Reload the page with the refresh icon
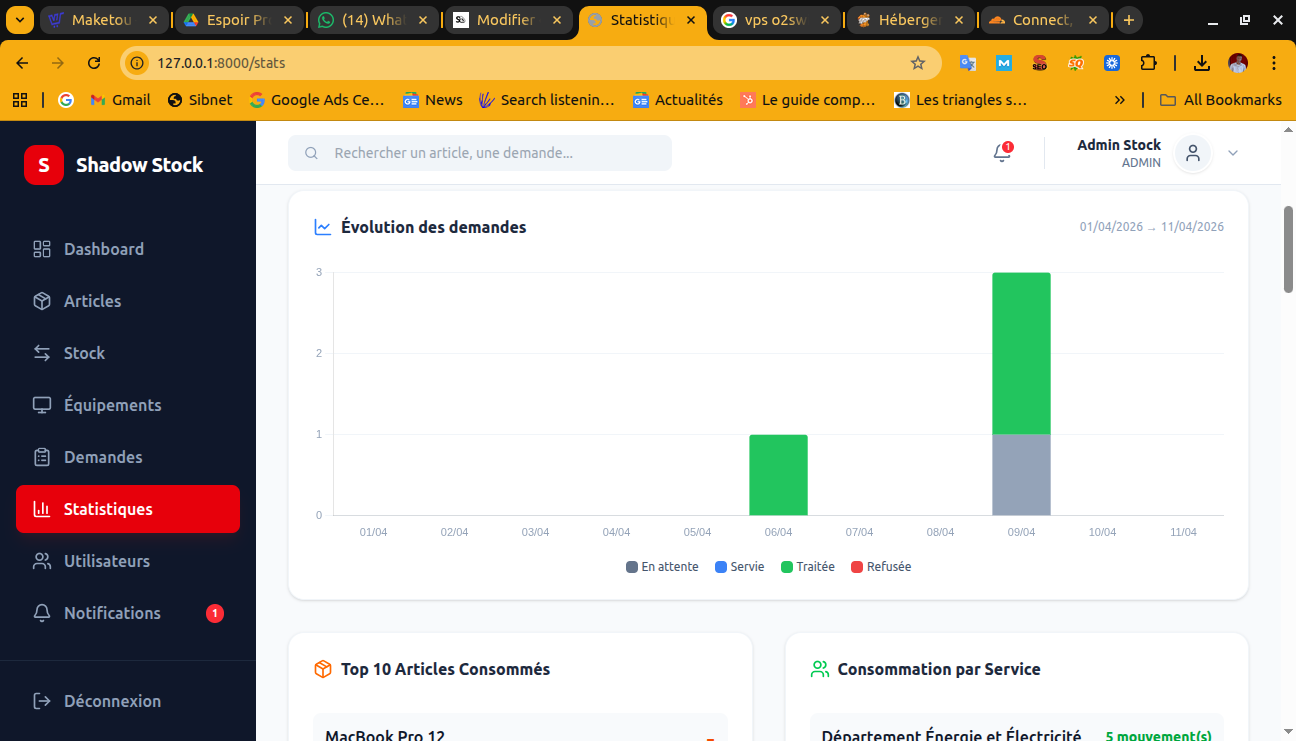The height and width of the screenshot is (741, 1296). pos(94,63)
